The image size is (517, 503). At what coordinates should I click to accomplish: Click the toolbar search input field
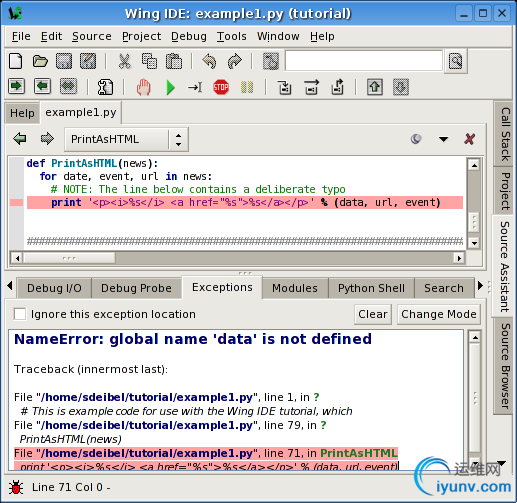tap(364, 61)
